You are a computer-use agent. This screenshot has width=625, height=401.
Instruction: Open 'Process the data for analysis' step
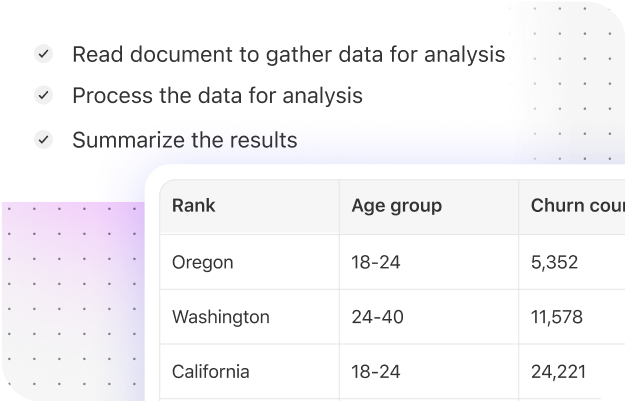click(x=217, y=96)
